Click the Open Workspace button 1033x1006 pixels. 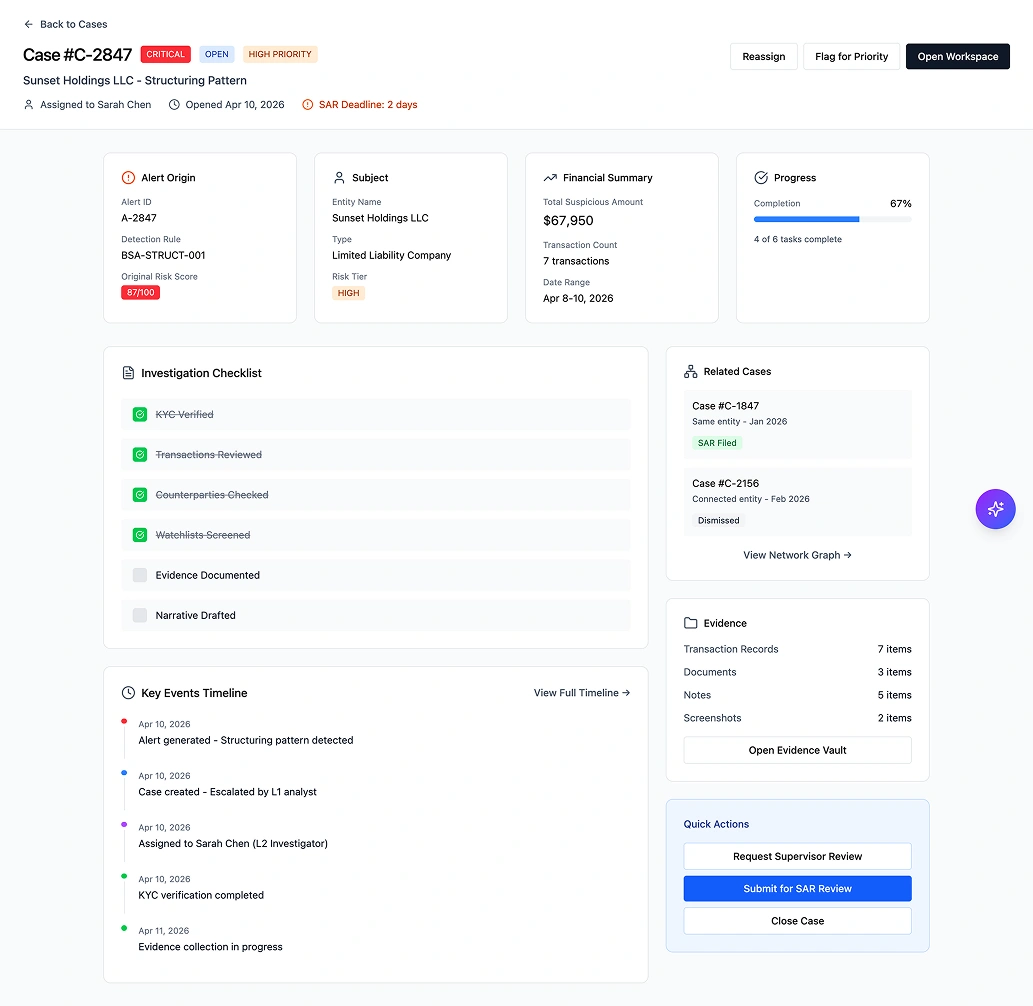[957, 57]
